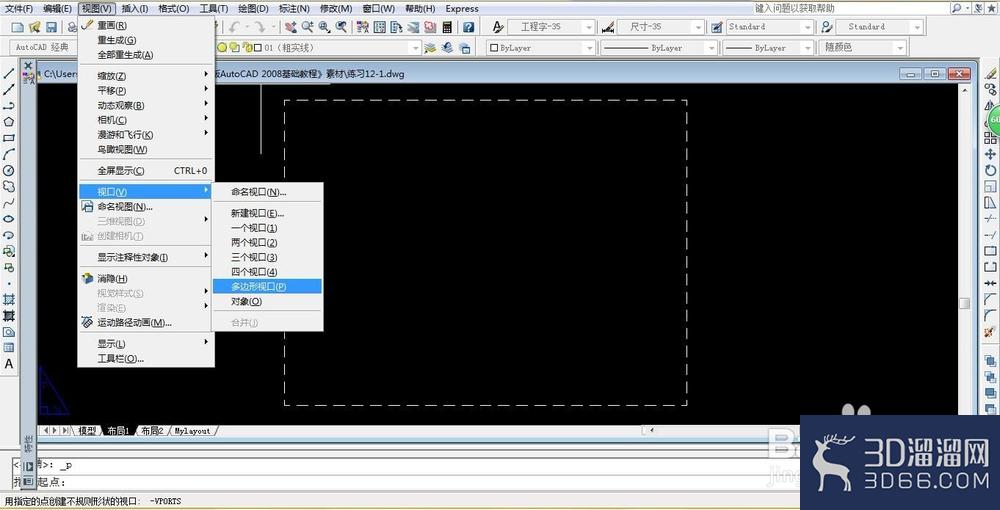Open the 插入(I) menu
1000x510 pixels.
click(x=135, y=9)
